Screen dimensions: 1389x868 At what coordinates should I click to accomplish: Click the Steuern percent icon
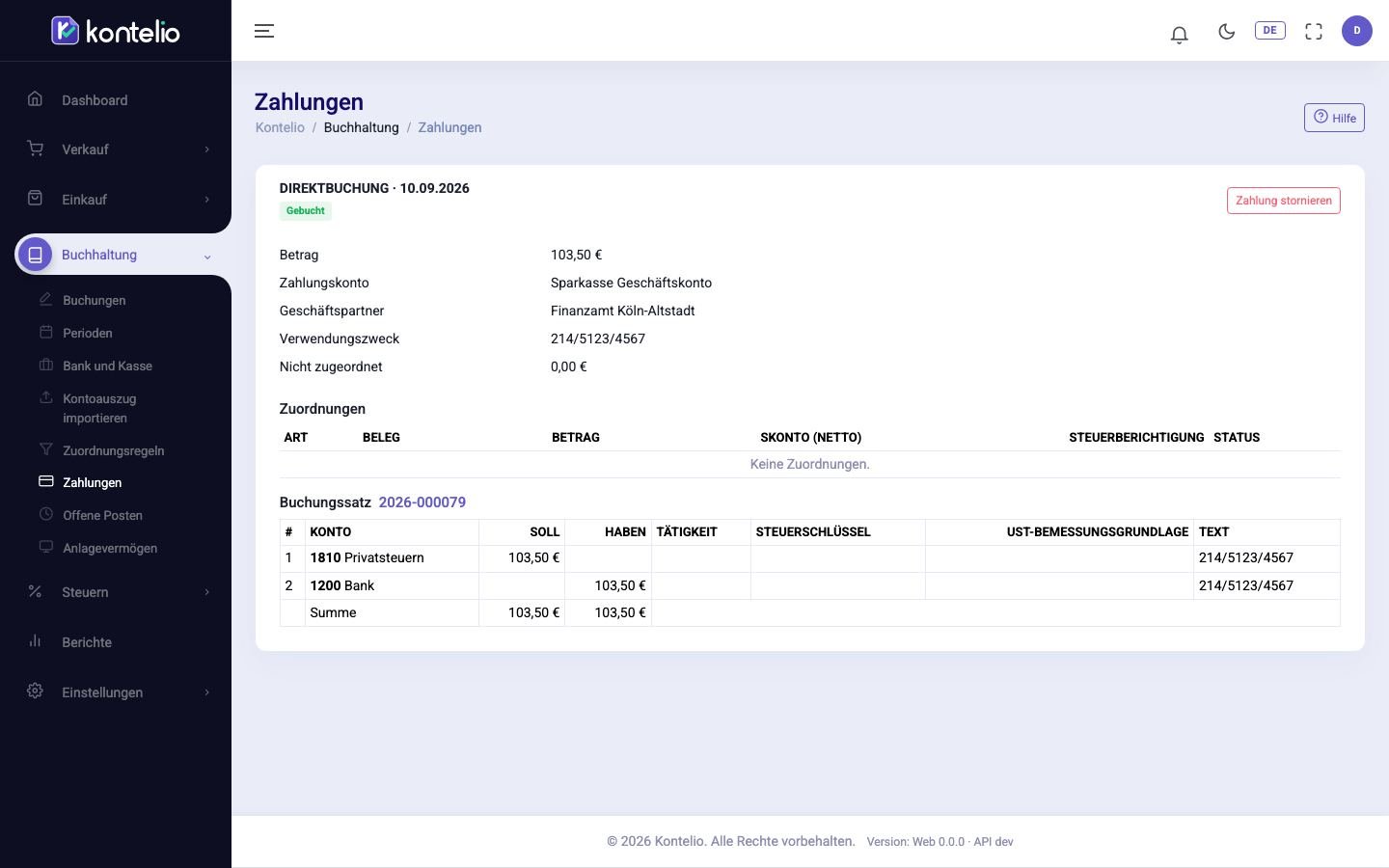click(x=36, y=591)
